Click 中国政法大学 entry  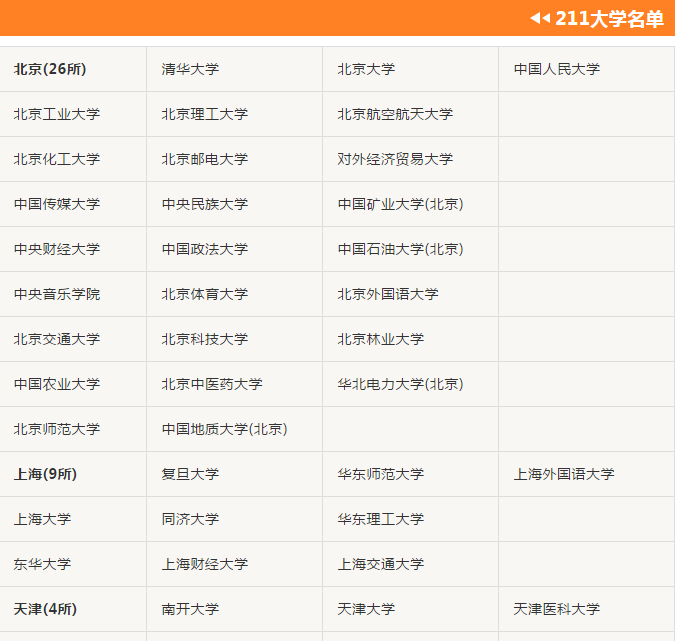point(205,249)
